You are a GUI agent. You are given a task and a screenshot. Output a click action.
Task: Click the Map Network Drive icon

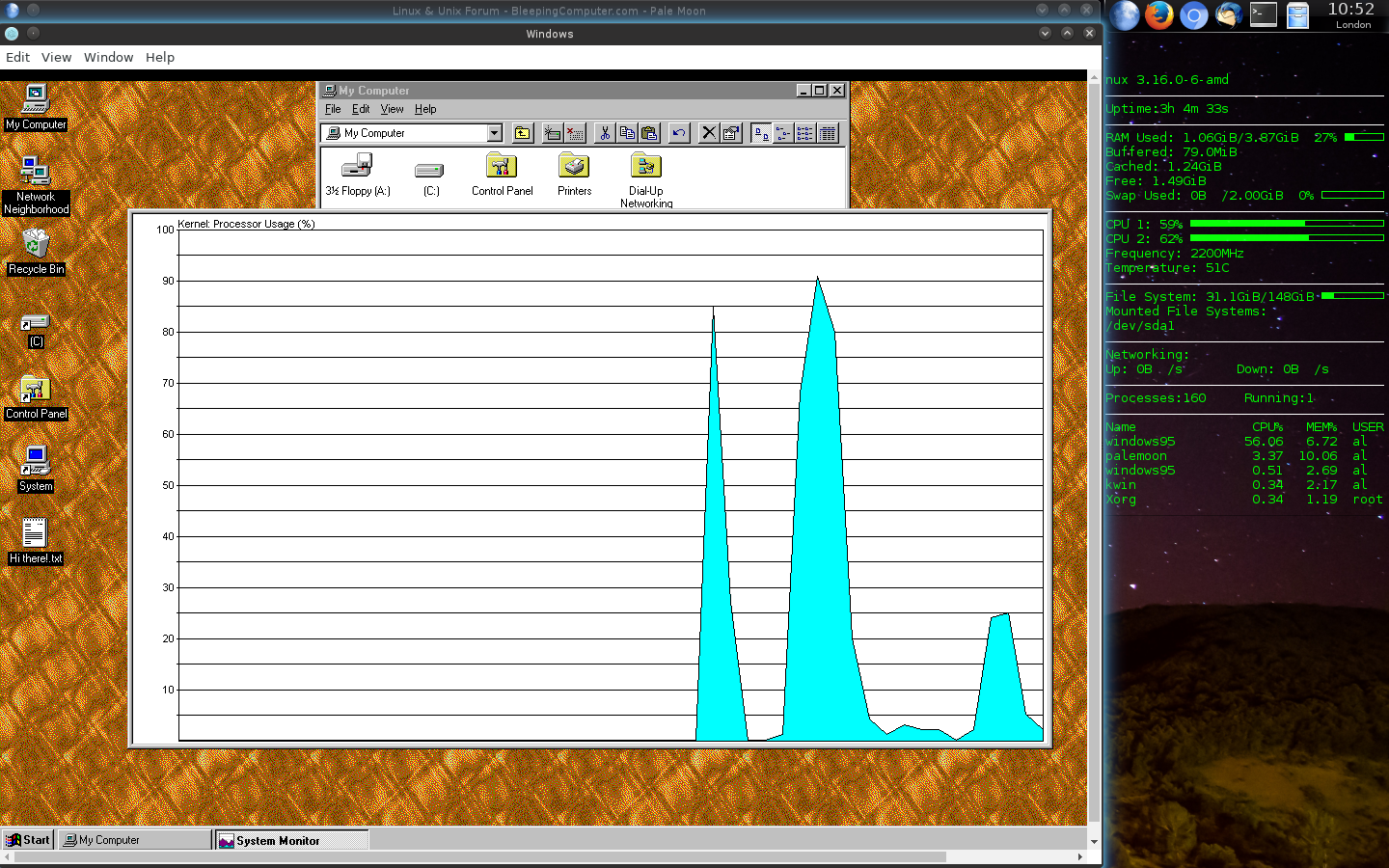pos(553,133)
